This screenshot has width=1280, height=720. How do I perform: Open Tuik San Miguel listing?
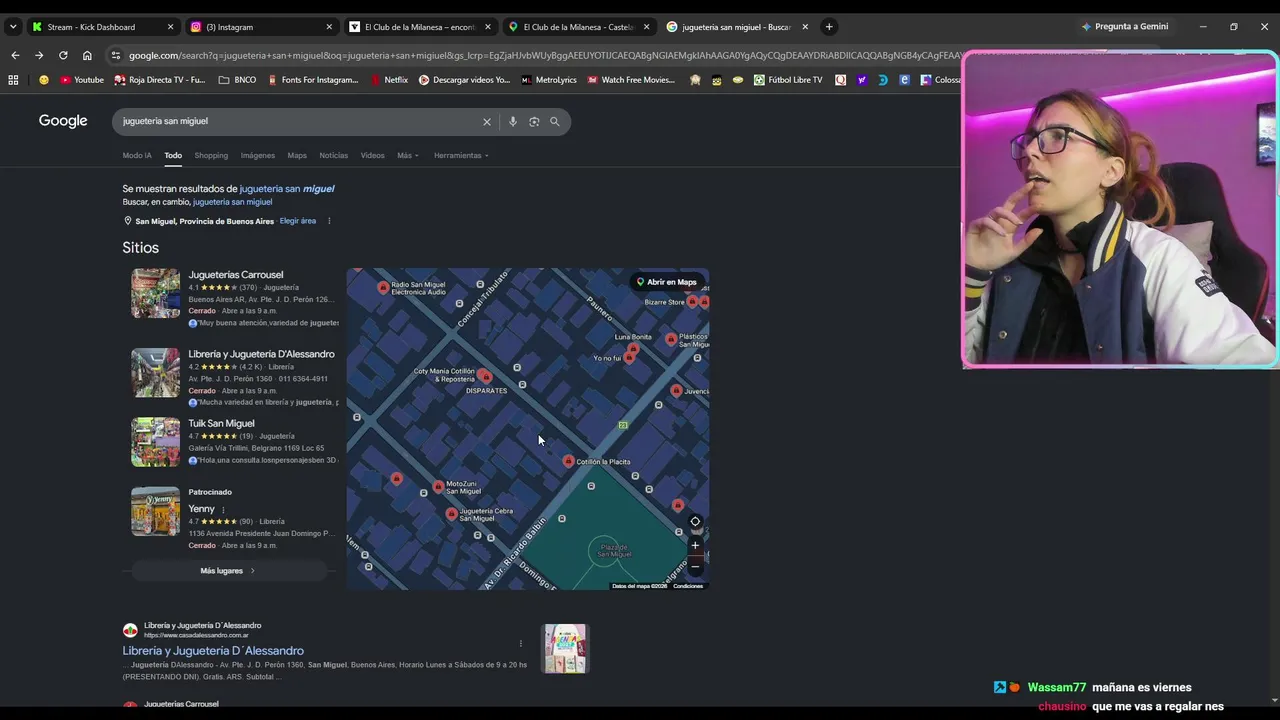(x=221, y=423)
